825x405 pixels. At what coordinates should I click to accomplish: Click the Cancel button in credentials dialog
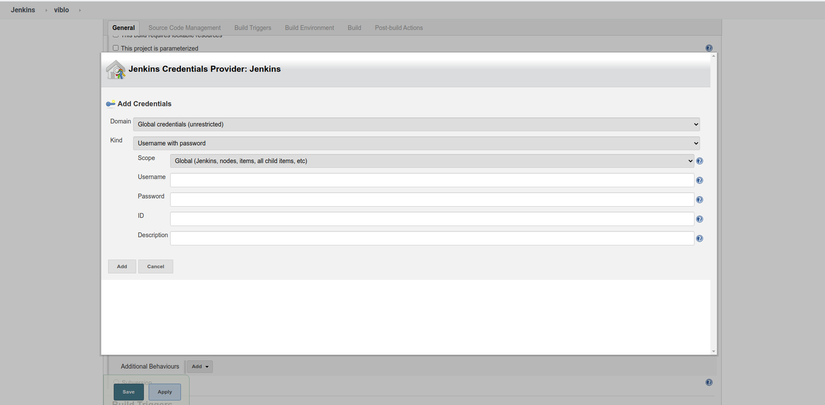[156, 266]
